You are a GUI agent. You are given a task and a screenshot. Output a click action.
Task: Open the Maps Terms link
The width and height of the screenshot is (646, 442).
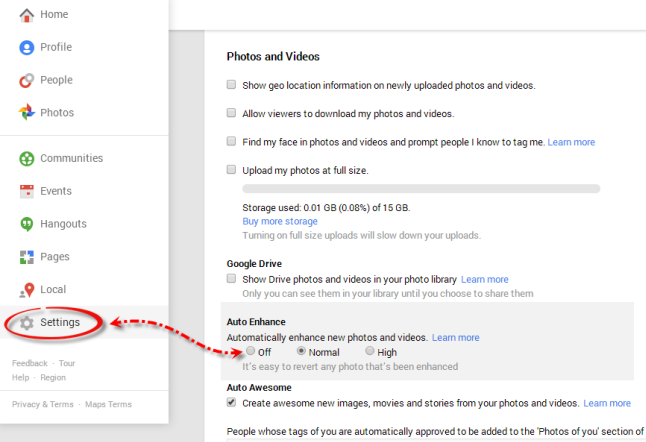click(x=108, y=405)
